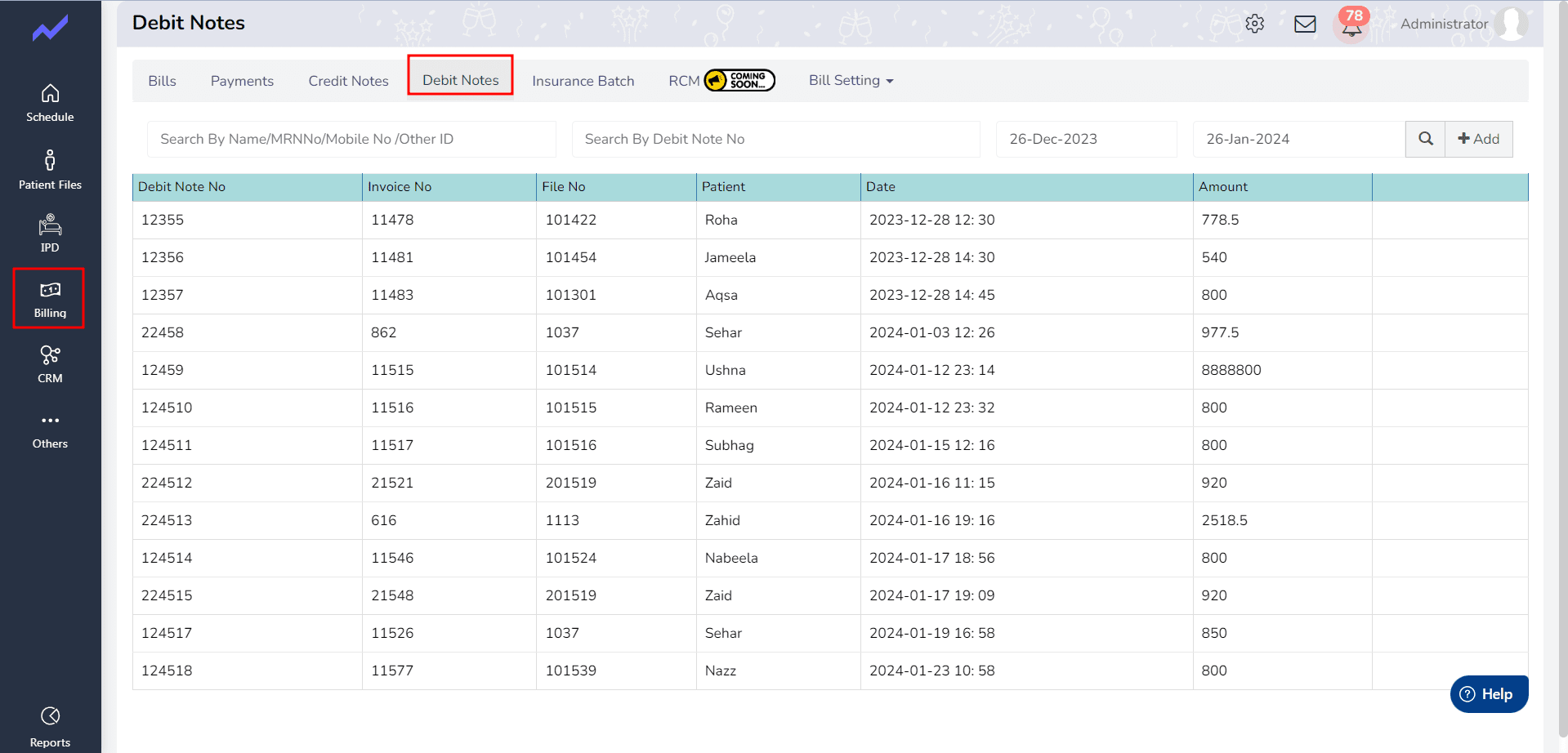Click the Patient column header
The height and width of the screenshot is (753, 1568).
coord(779,187)
